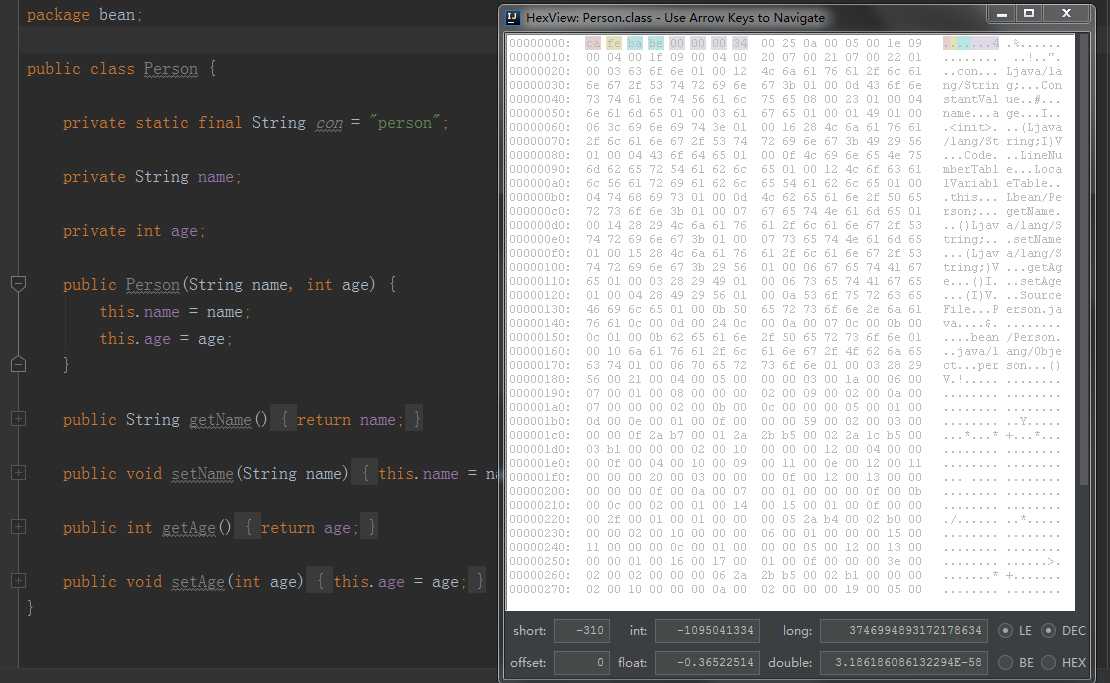Click the highlighted byte 'be'
Screen dimensions: 1110x683
pyautogui.click(x=656, y=44)
